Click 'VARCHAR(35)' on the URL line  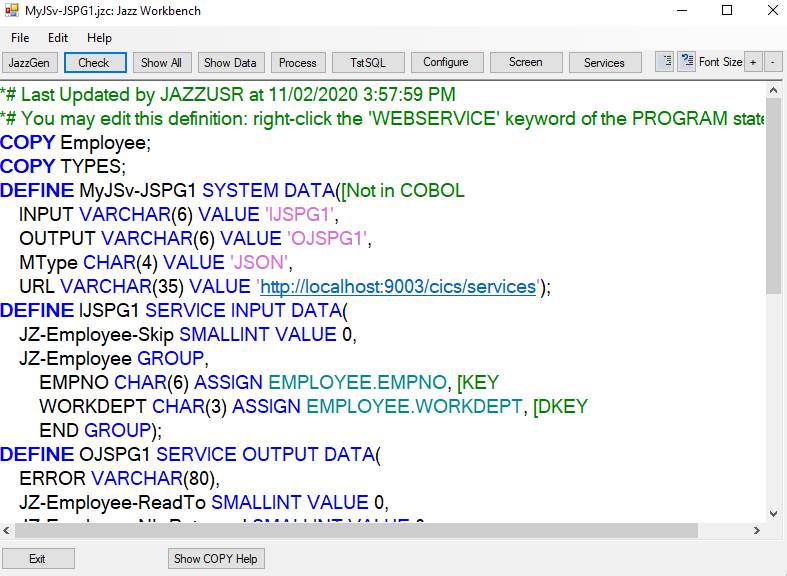122,287
